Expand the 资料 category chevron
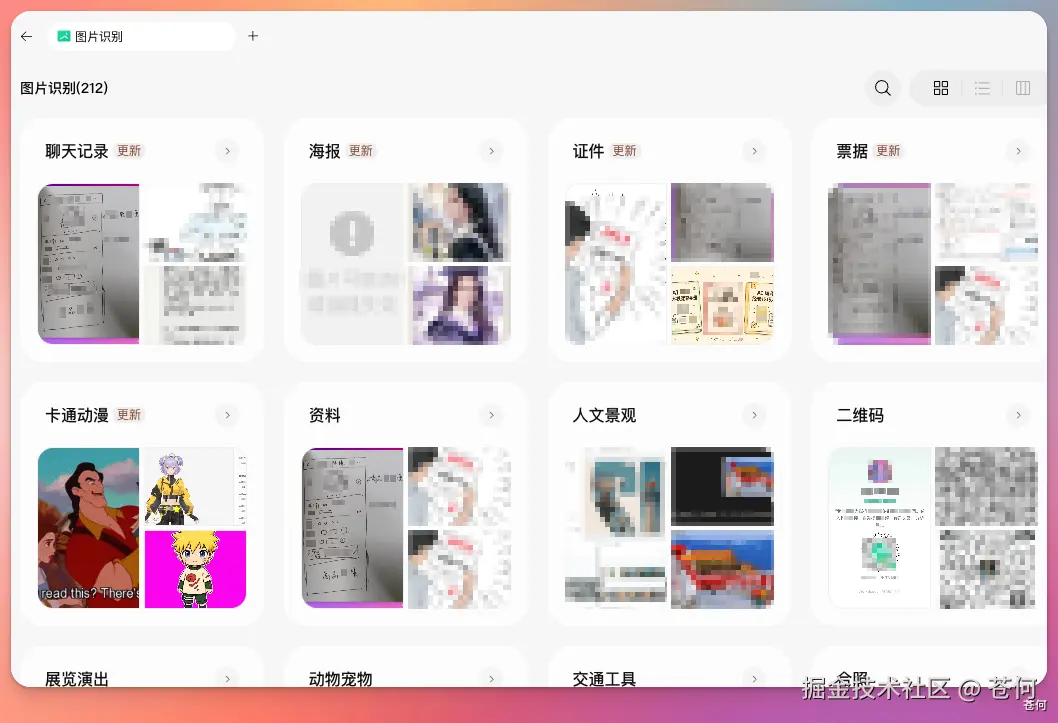Image resolution: width=1058 pixels, height=723 pixels. tap(491, 415)
